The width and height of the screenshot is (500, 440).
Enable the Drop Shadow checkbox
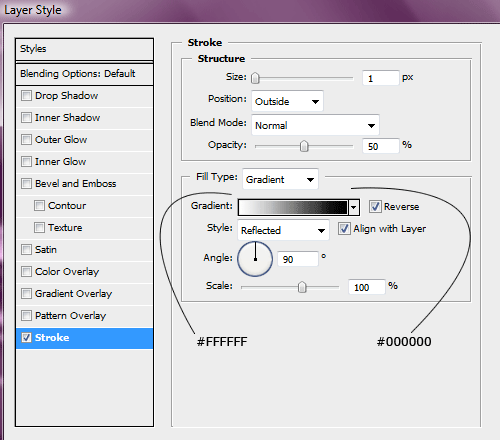click(x=26, y=96)
